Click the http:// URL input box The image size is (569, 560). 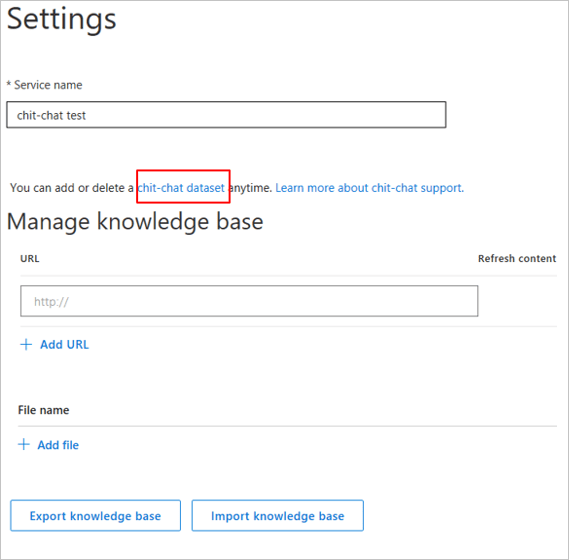[249, 301]
